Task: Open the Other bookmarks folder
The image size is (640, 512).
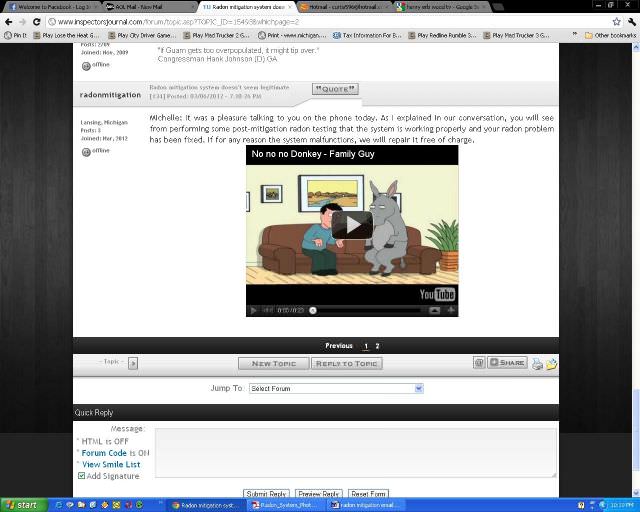Action: pos(611,35)
